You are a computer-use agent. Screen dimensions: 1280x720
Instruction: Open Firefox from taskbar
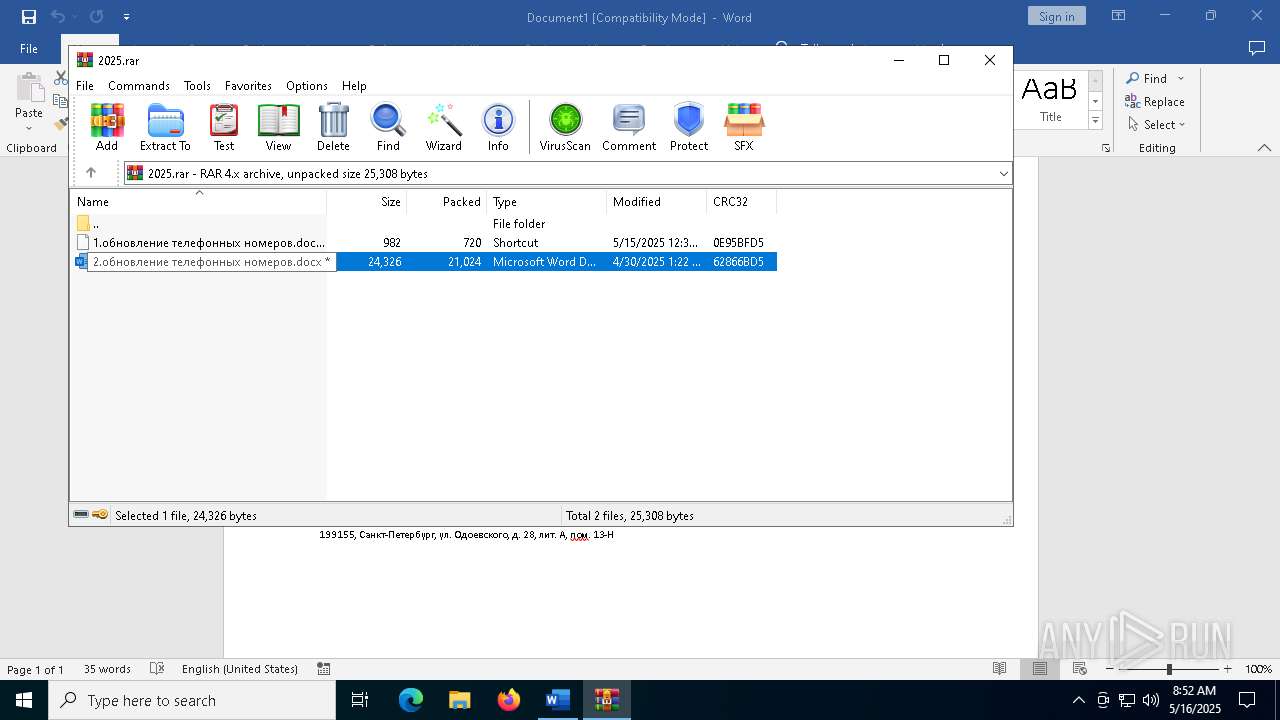[x=509, y=700]
